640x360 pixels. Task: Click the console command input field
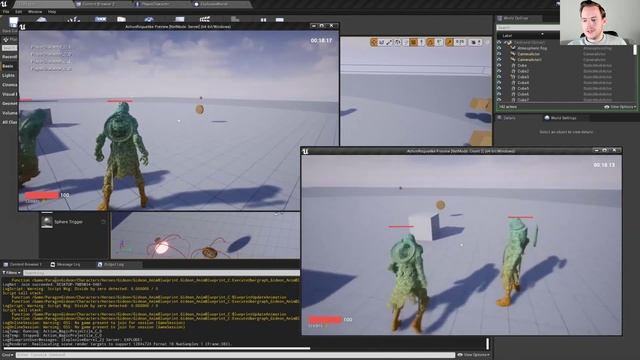click(235, 355)
